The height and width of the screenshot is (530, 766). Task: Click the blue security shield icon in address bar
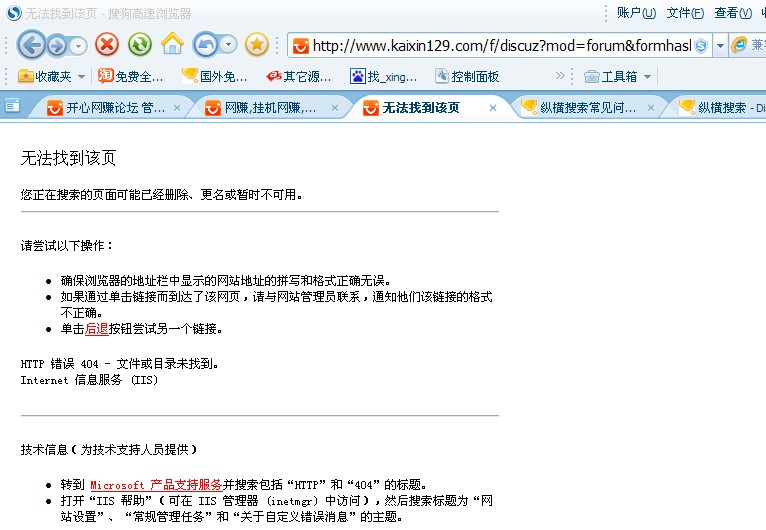[x=701, y=46]
